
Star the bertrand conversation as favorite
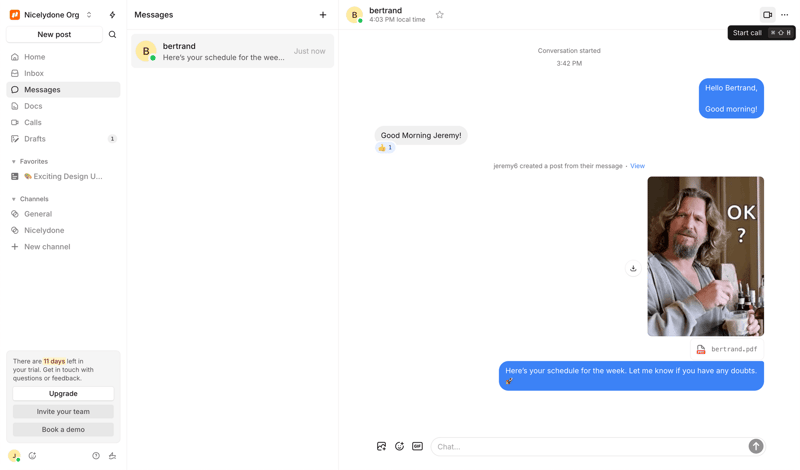coord(439,15)
